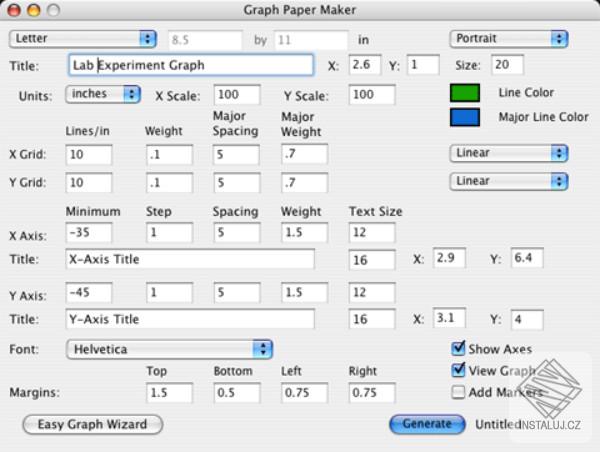This screenshot has width=600, height=452.
Task: Click the Y Axis Minimum field showing -45
Action: click(x=89, y=293)
